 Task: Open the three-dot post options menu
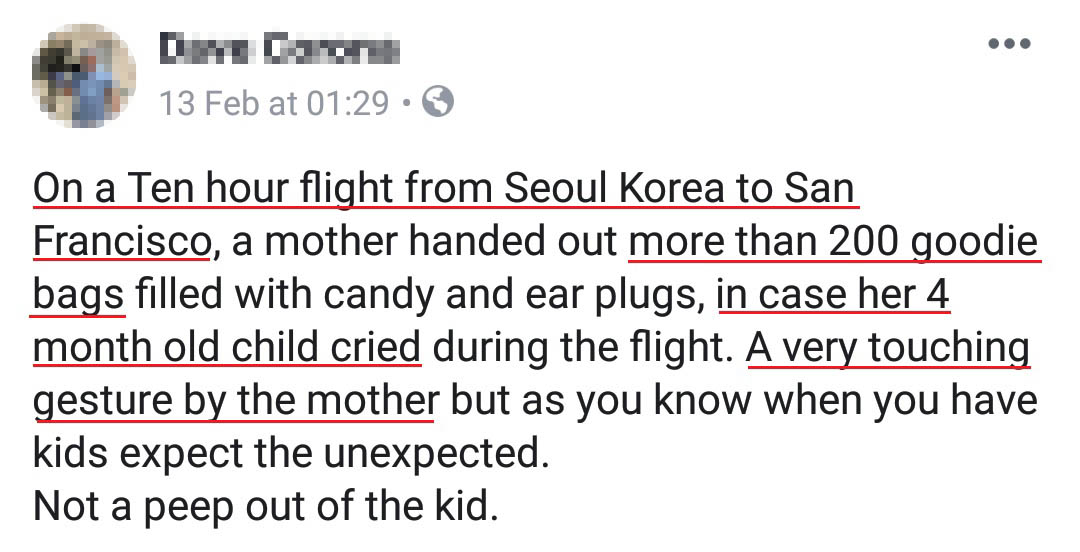(x=1008, y=44)
